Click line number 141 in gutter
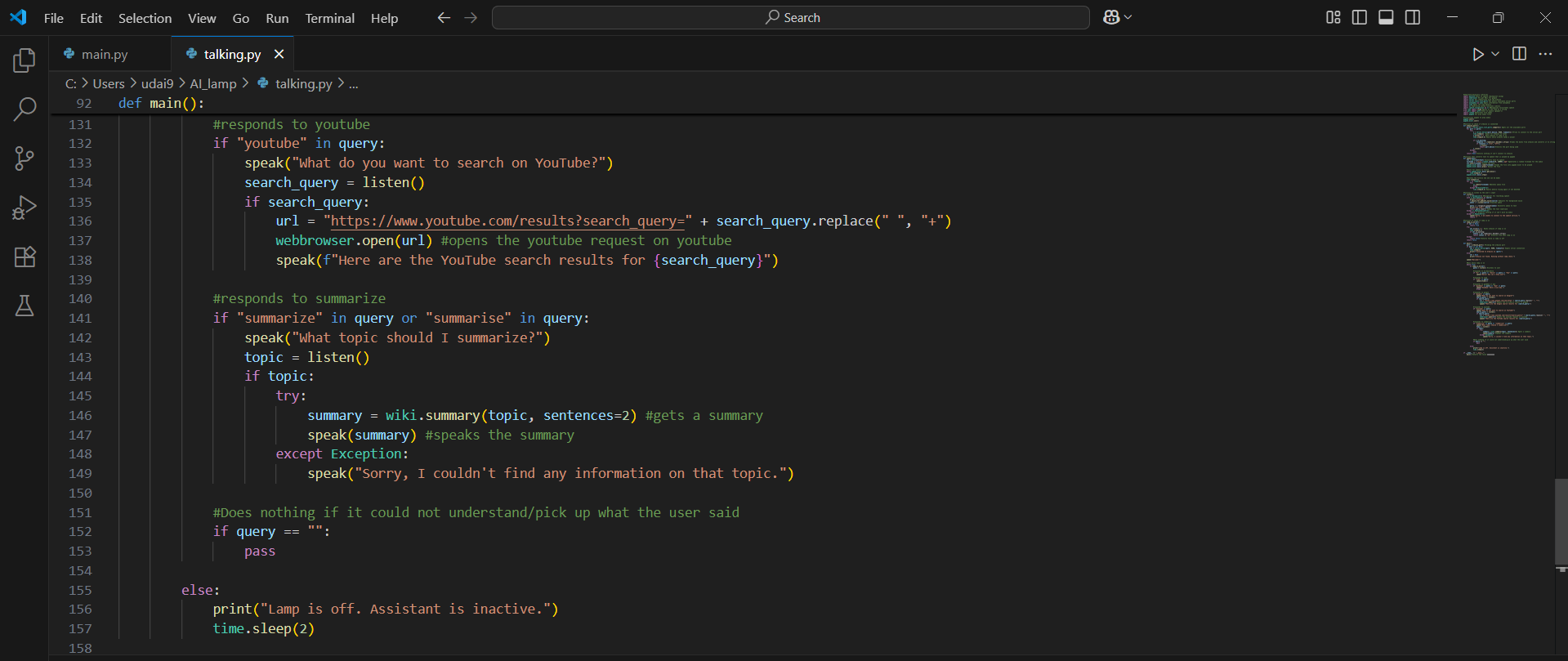This screenshot has height=661, width=1568. click(80, 318)
